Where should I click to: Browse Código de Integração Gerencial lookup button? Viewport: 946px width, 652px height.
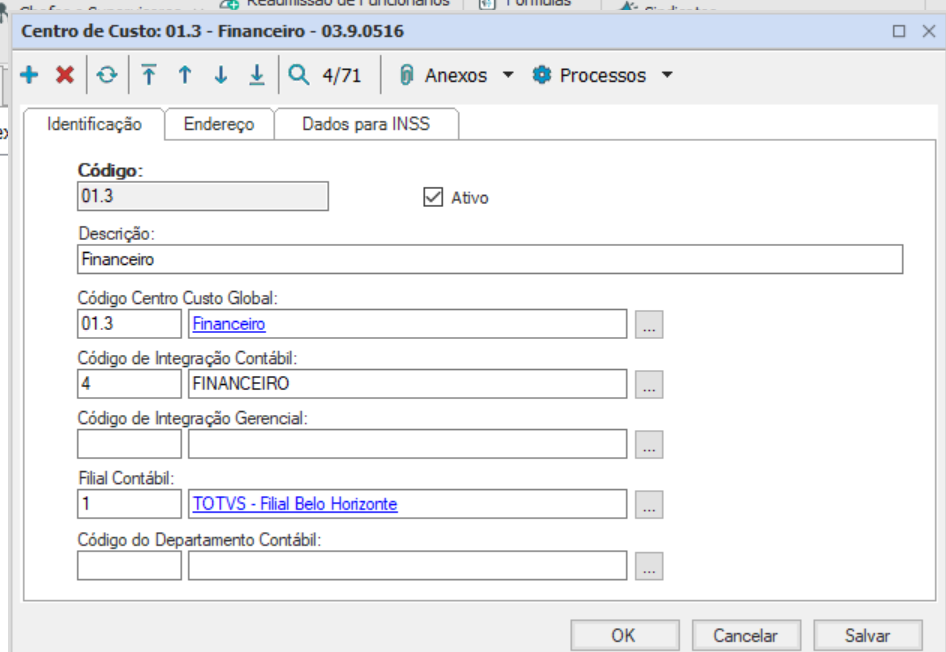649,445
